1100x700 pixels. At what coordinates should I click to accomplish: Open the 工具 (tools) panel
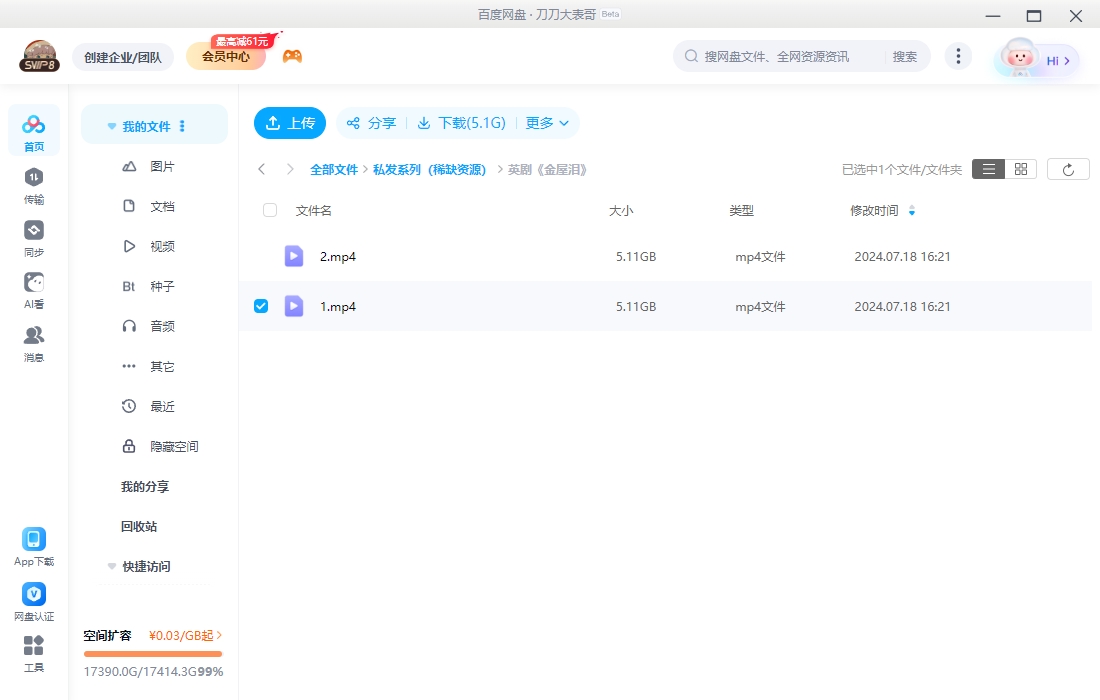pyautogui.click(x=33, y=655)
